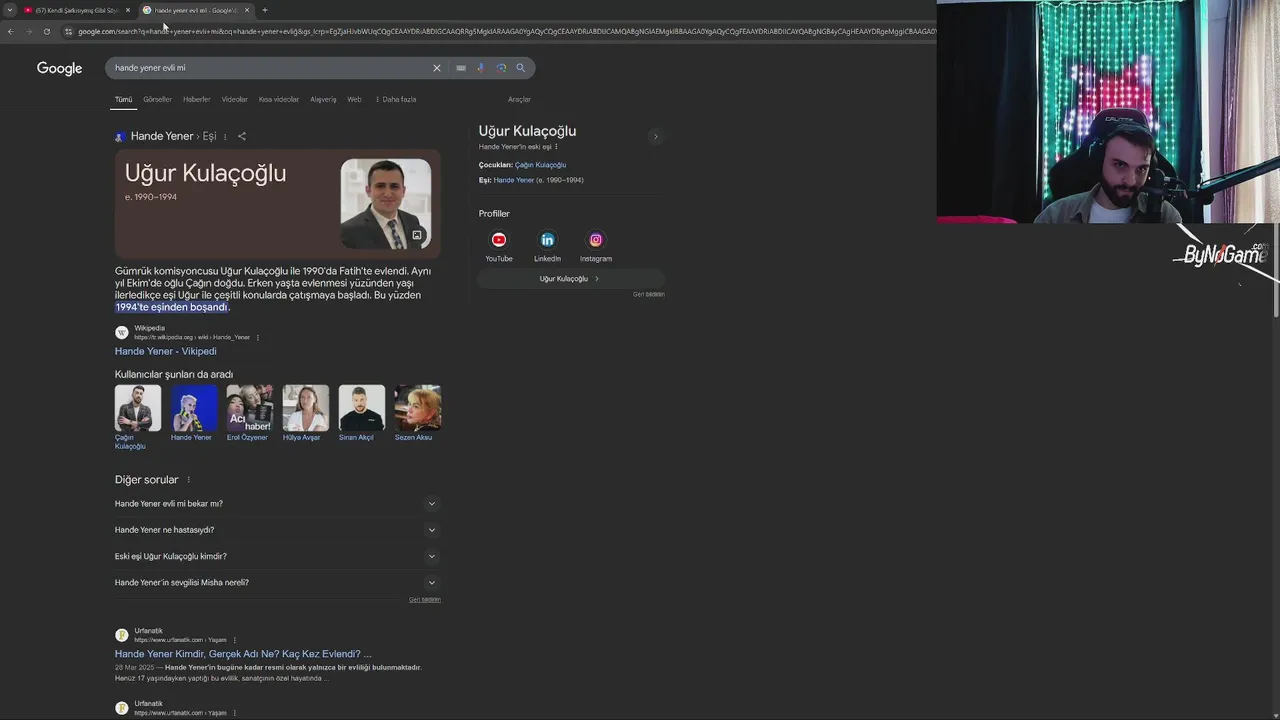Screen dimensions: 1280x720
Task: Open three-dot menu beside Eşi heading
Action: coord(225,137)
